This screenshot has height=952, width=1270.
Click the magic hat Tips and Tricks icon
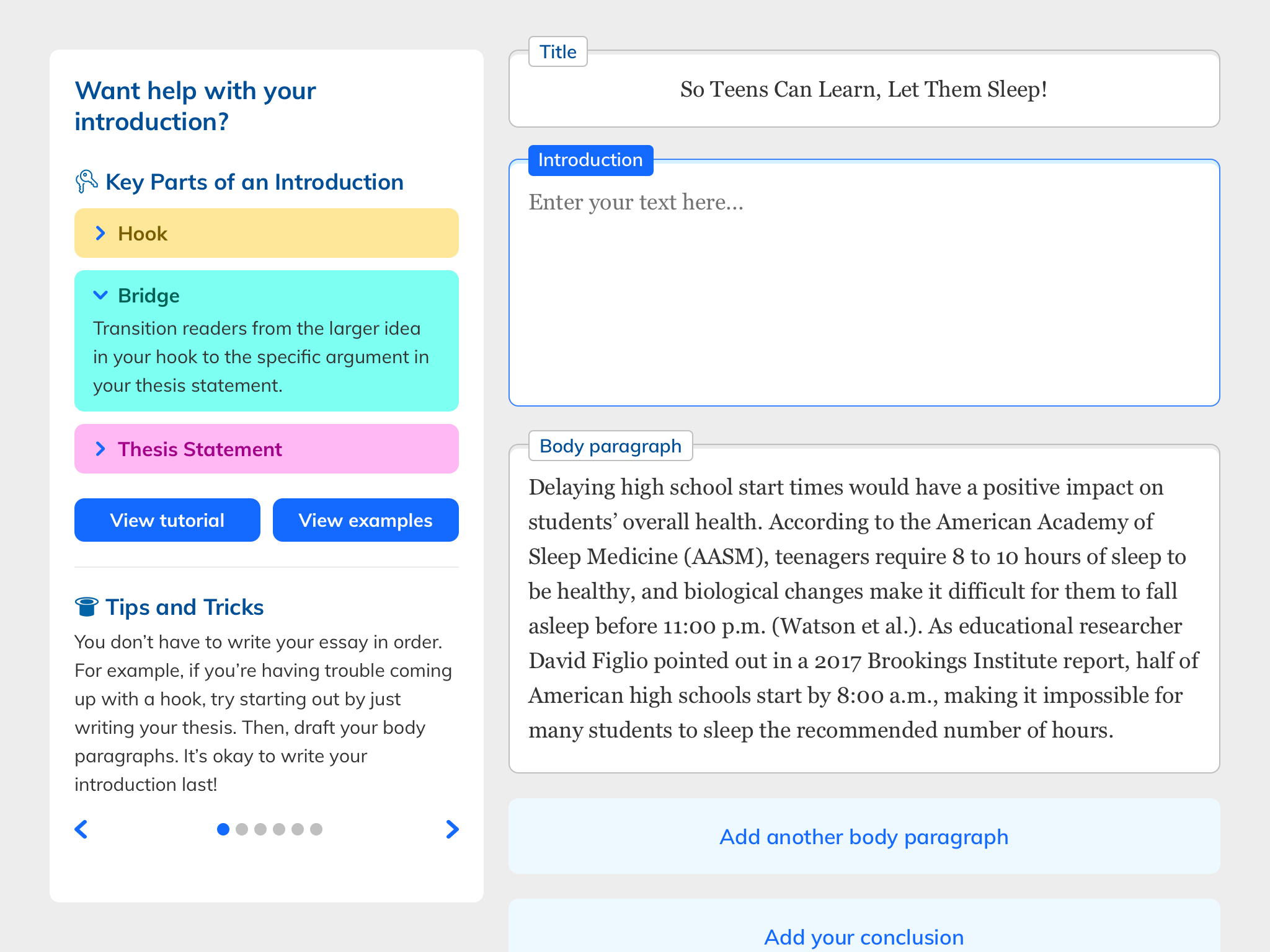point(86,607)
